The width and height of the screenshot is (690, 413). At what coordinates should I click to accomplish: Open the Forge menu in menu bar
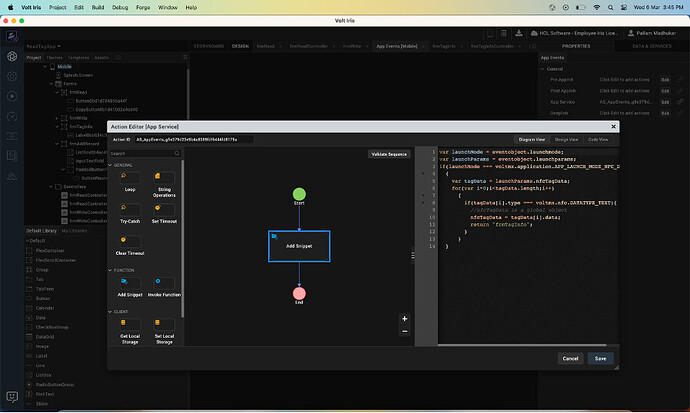click(143, 7)
